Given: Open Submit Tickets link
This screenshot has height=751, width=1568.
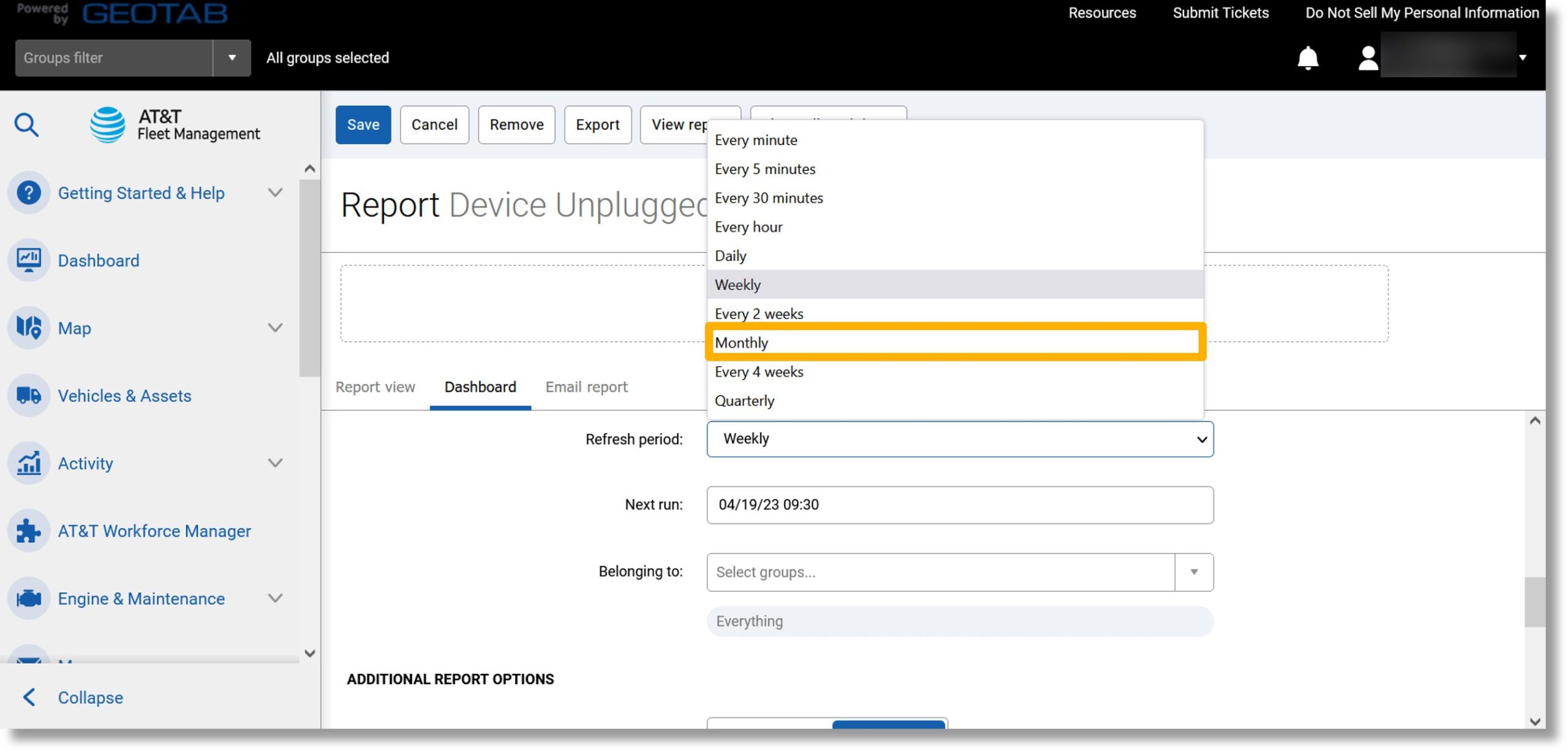Looking at the screenshot, I should point(1220,13).
